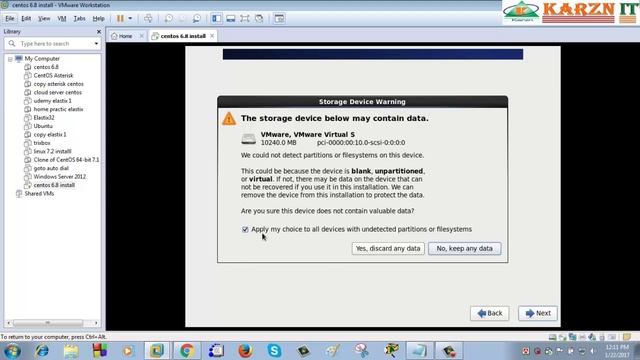Open Internet Explorer from taskbar
The image size is (640, 360).
pyautogui.click(x=42, y=351)
